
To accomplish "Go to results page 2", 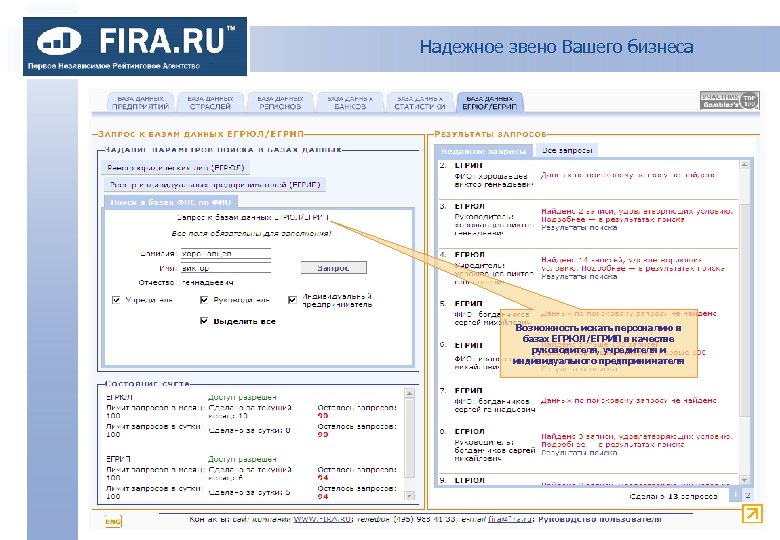I will [x=747, y=494].
